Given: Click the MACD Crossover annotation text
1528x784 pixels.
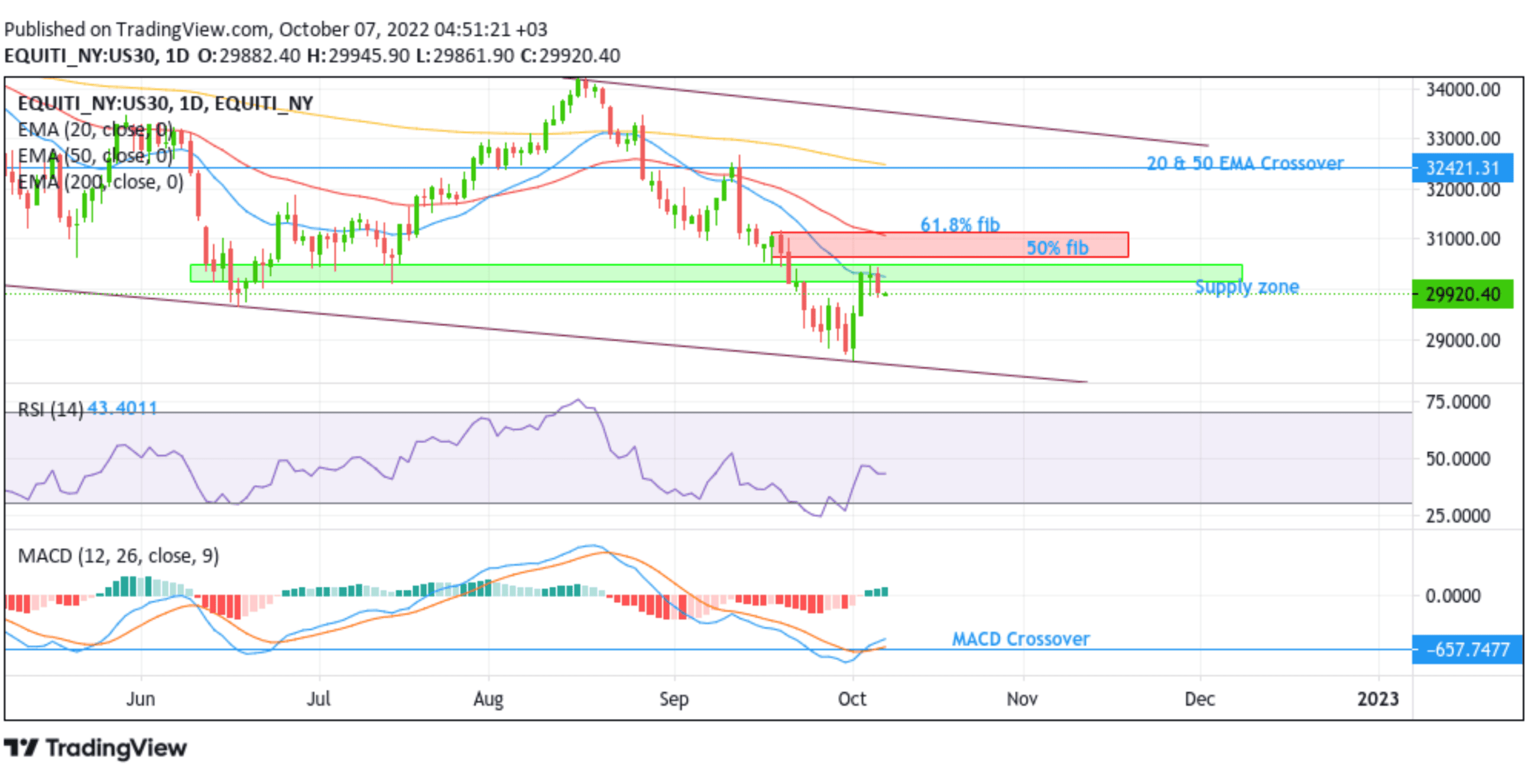Looking at the screenshot, I should (x=1021, y=639).
